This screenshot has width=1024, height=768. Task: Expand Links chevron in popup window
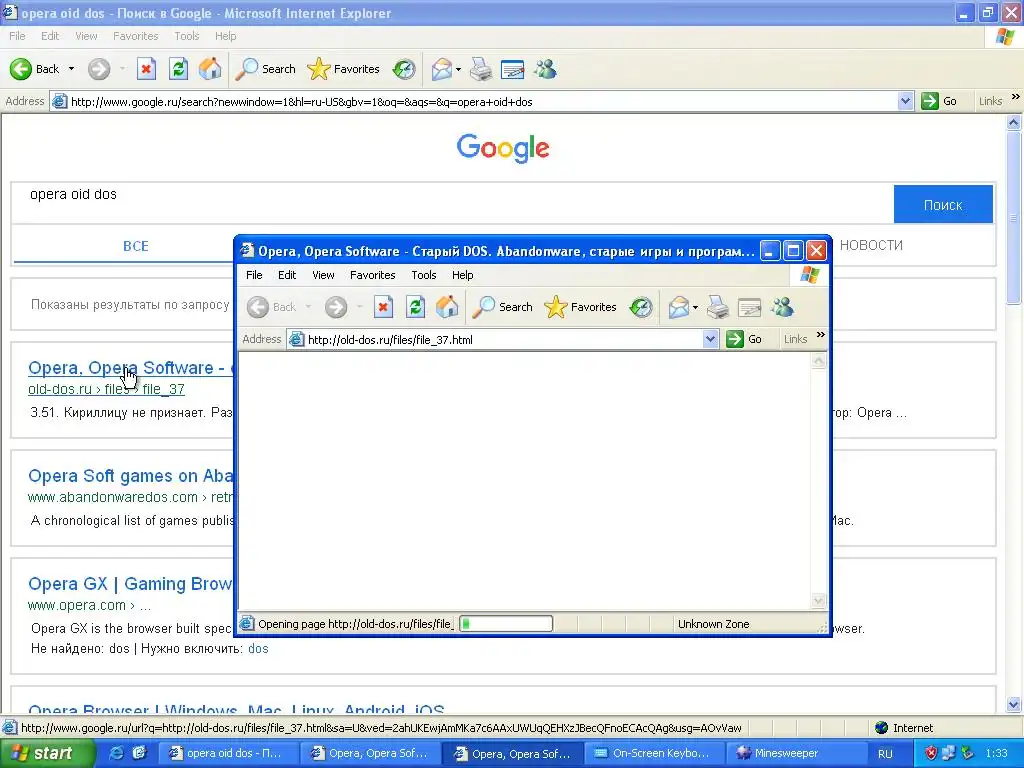click(821, 335)
